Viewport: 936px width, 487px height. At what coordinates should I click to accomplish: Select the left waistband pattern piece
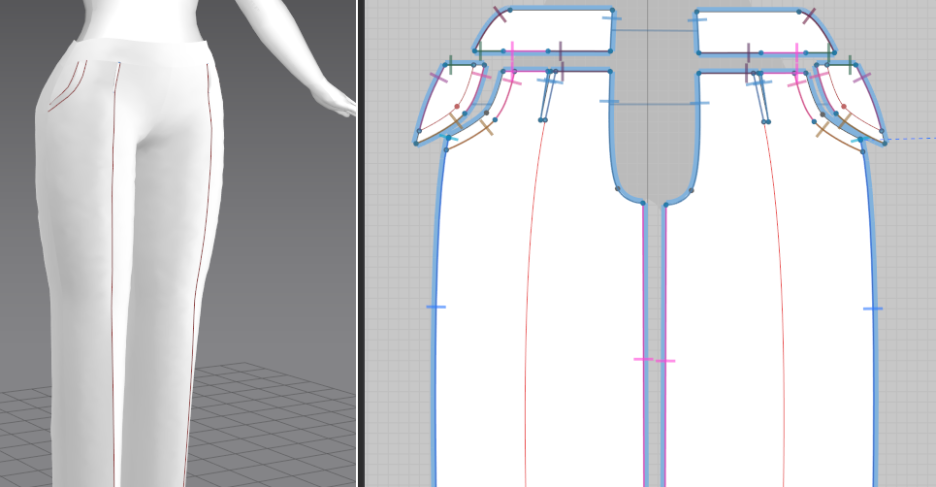tap(546, 30)
